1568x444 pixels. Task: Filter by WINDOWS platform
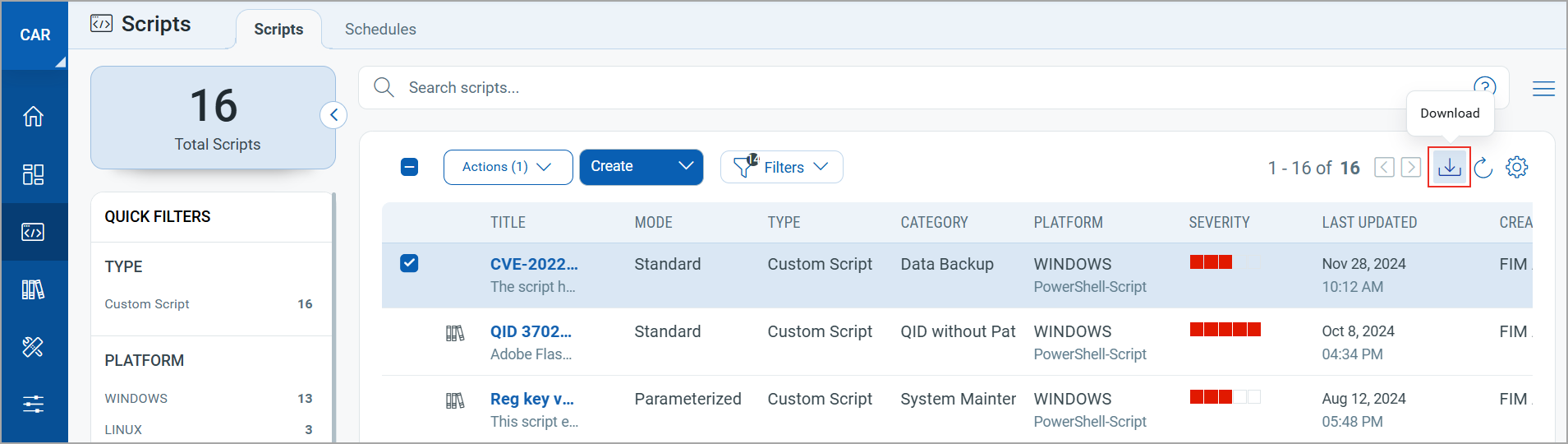click(209, 399)
